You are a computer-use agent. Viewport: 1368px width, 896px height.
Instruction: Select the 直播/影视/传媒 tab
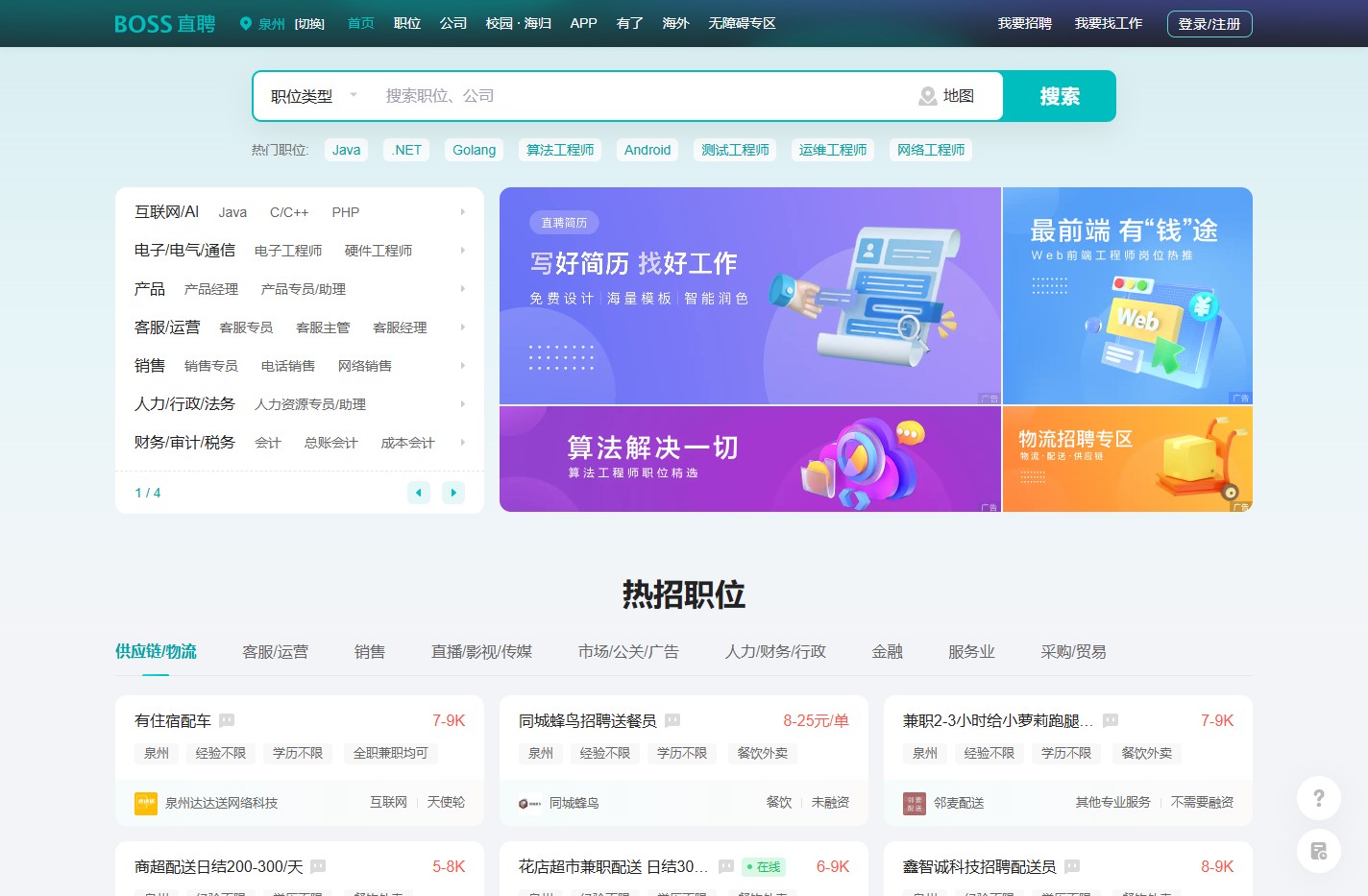481,651
